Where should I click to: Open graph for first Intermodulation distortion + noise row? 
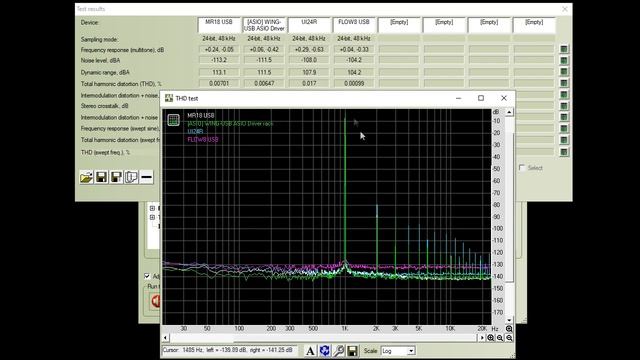[x=564, y=95]
